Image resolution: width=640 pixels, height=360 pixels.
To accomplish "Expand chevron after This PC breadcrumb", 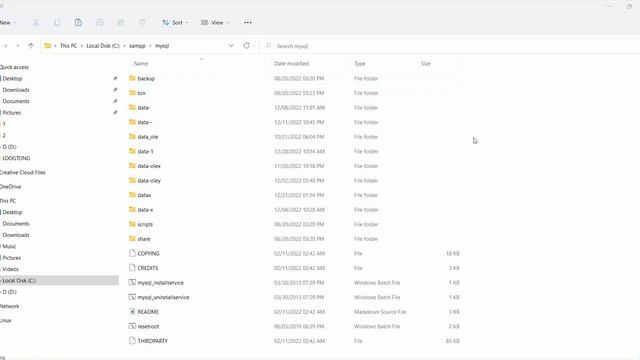I will [82, 46].
